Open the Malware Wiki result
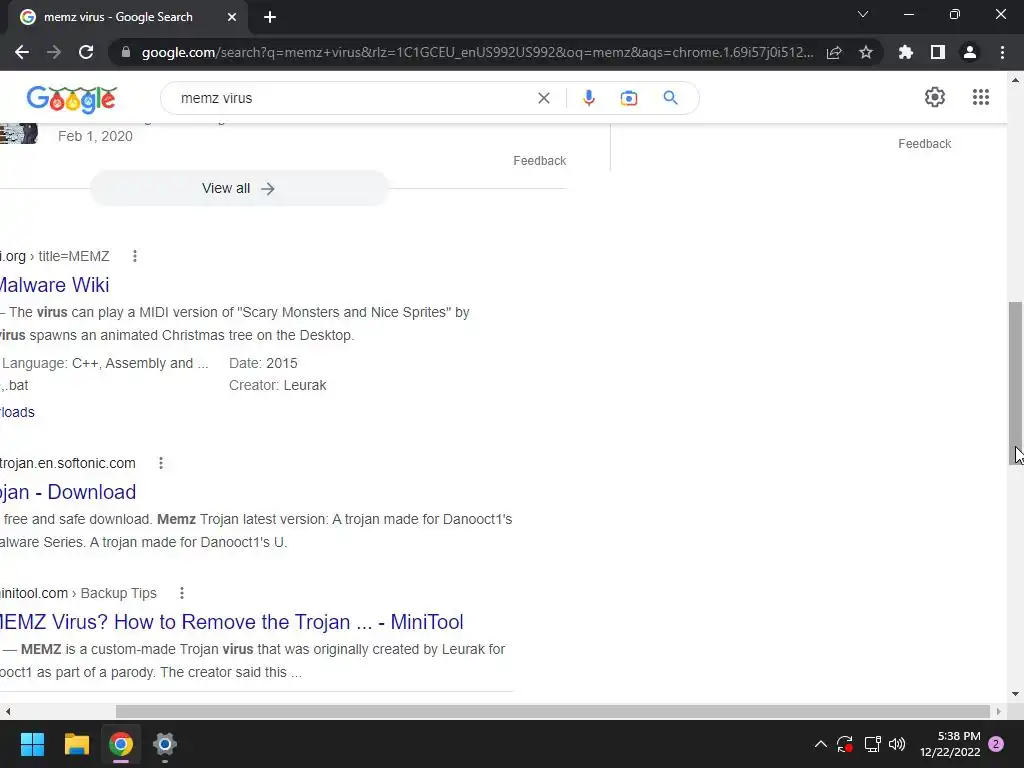The width and height of the screenshot is (1024, 768). point(54,285)
